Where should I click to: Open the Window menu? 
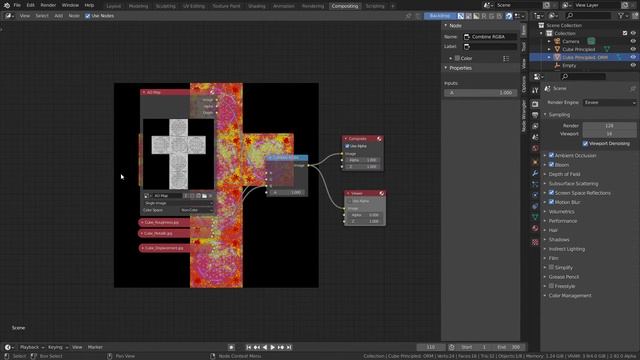tap(70, 5)
